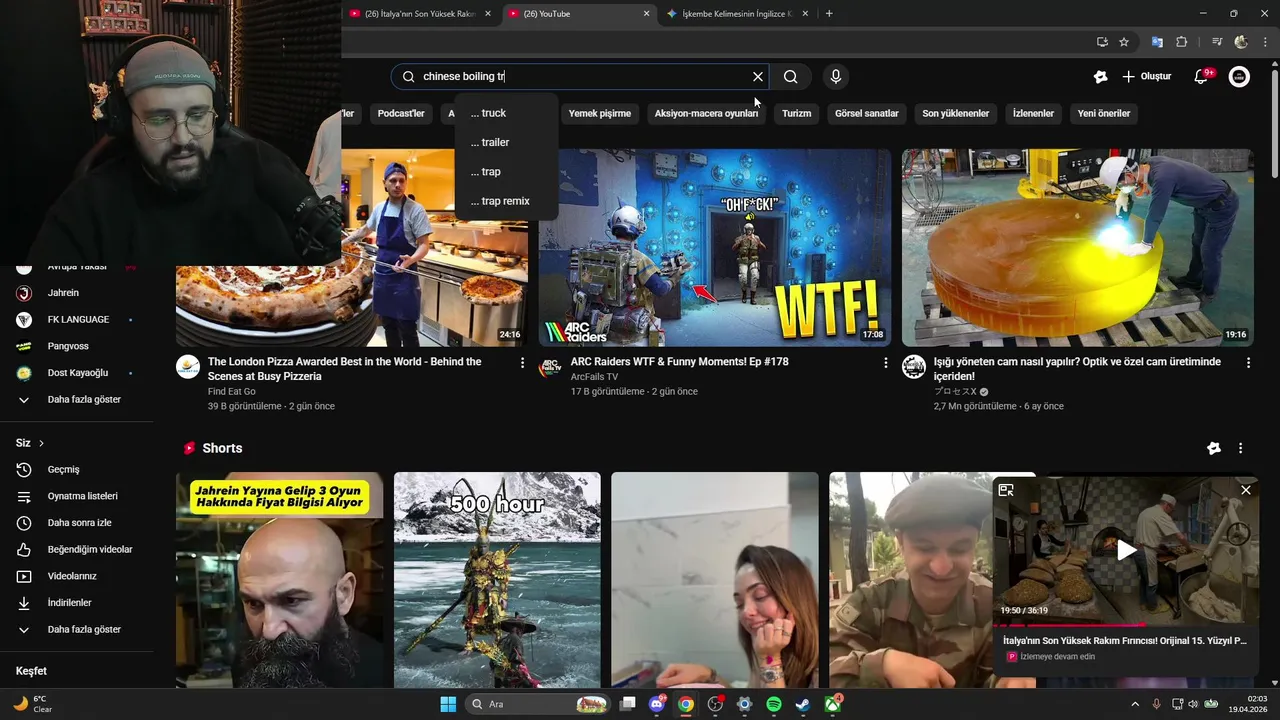Open the Find Eat Go channel link
This screenshot has width=1280, height=720.
[231, 392]
